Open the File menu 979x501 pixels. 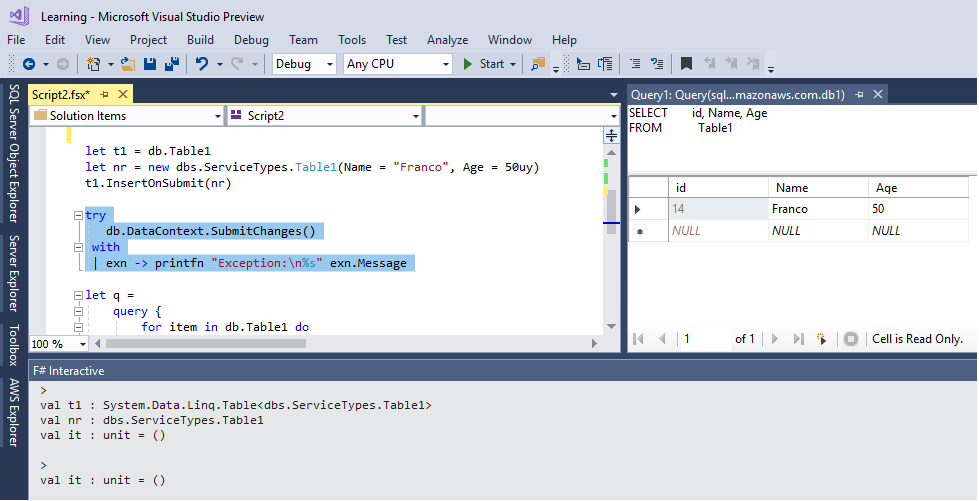pos(16,39)
